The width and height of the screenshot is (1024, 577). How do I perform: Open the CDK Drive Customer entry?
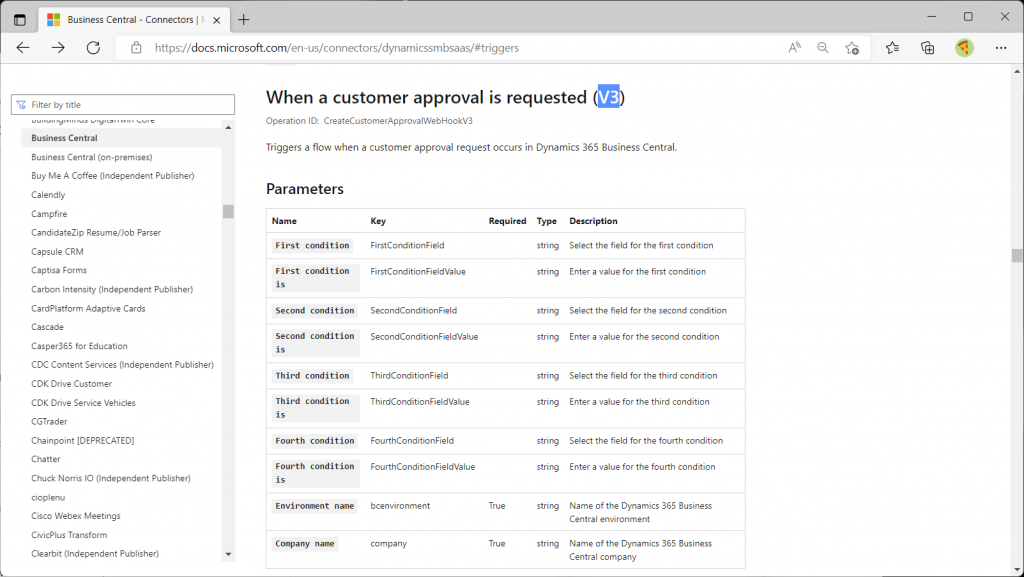72,384
